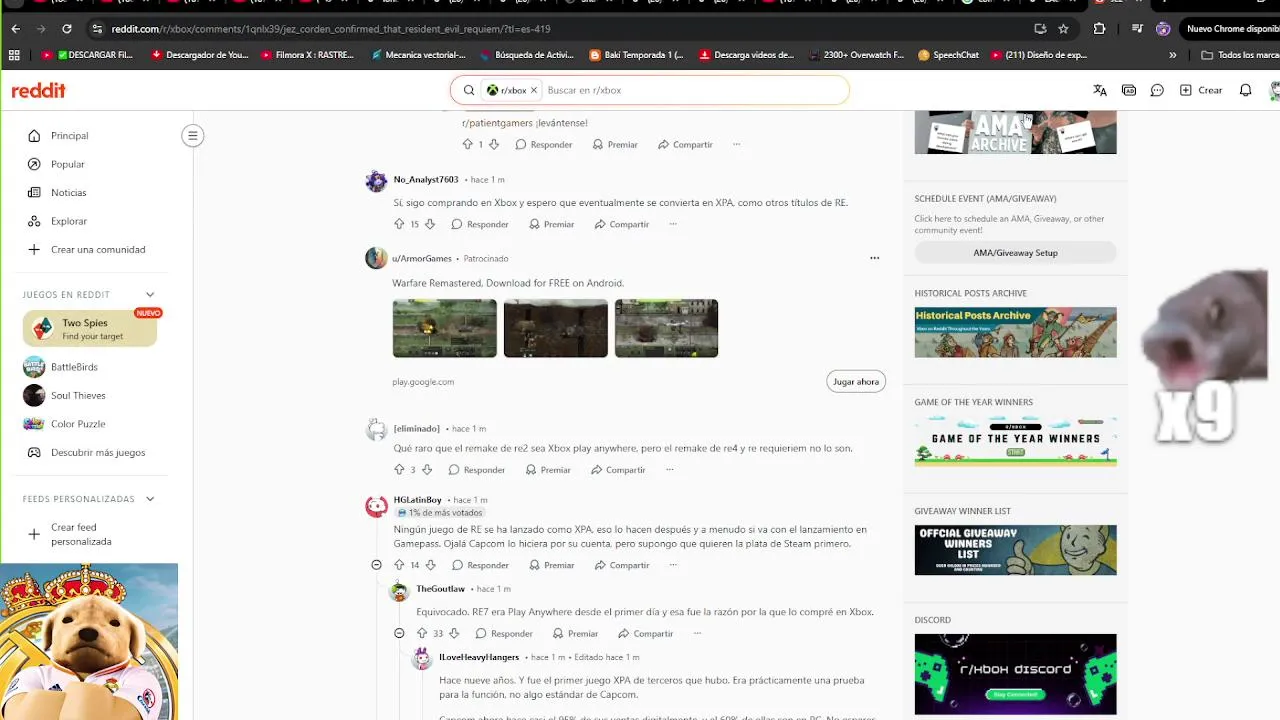This screenshot has height=720, width=1280.
Task: Downvote No_Analyst7603's comment
Action: point(430,224)
